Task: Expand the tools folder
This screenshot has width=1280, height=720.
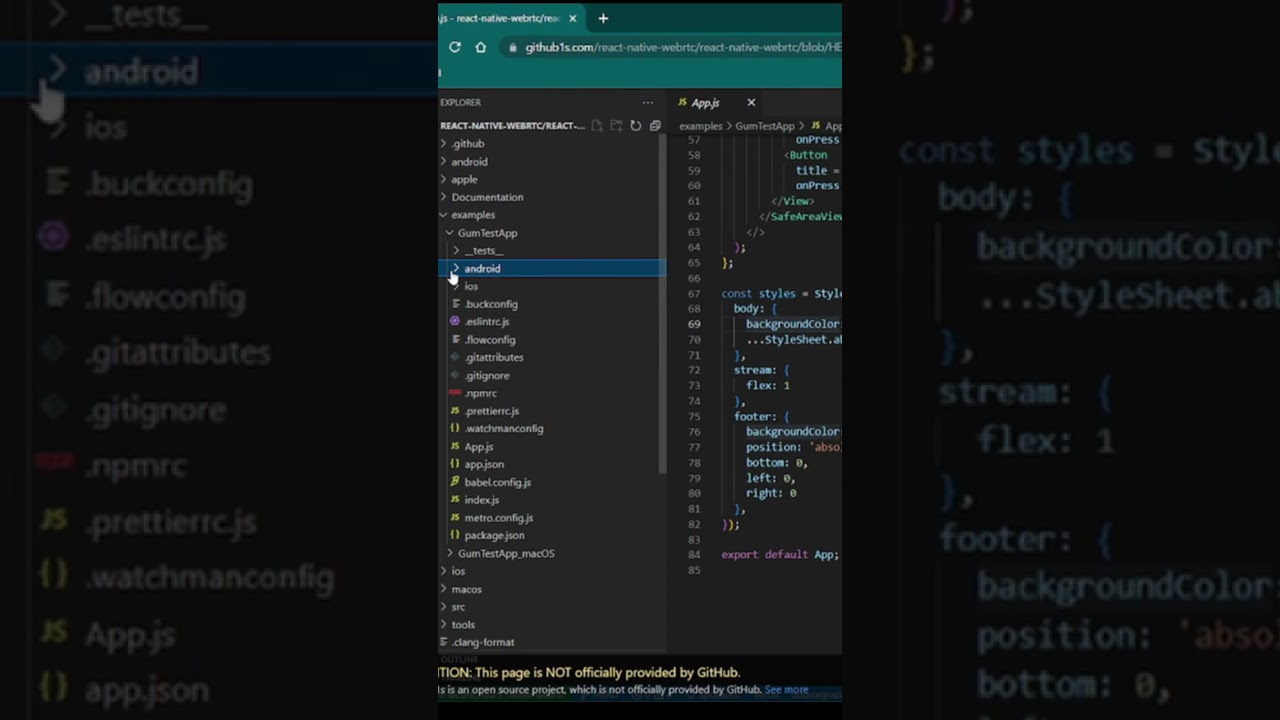Action: click(x=552, y=625)
